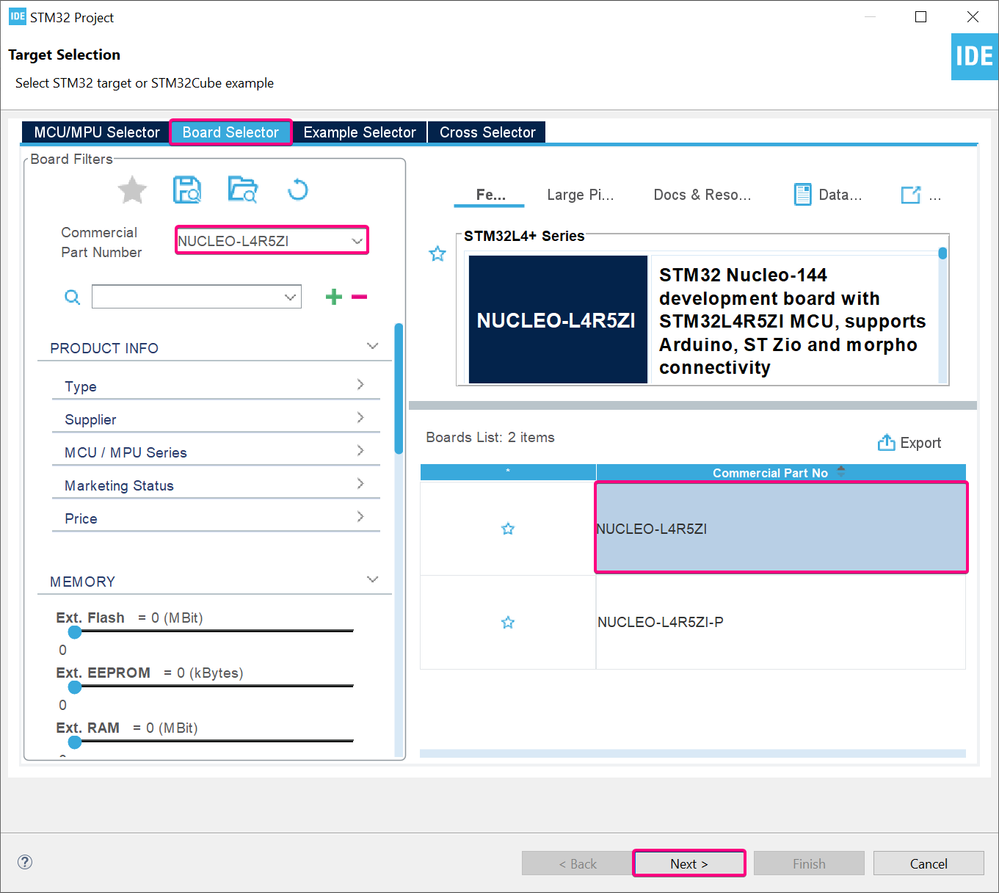Click the Next button

[x=689, y=864]
